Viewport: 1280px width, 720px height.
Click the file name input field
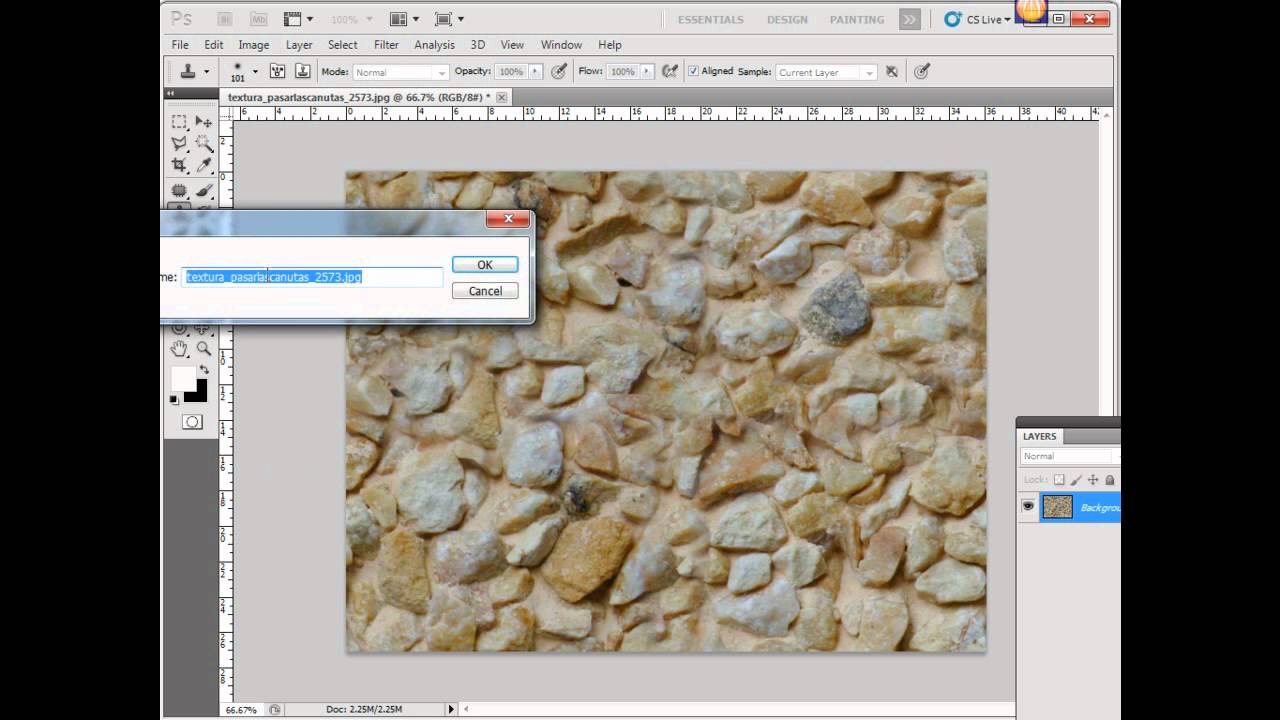pos(313,277)
